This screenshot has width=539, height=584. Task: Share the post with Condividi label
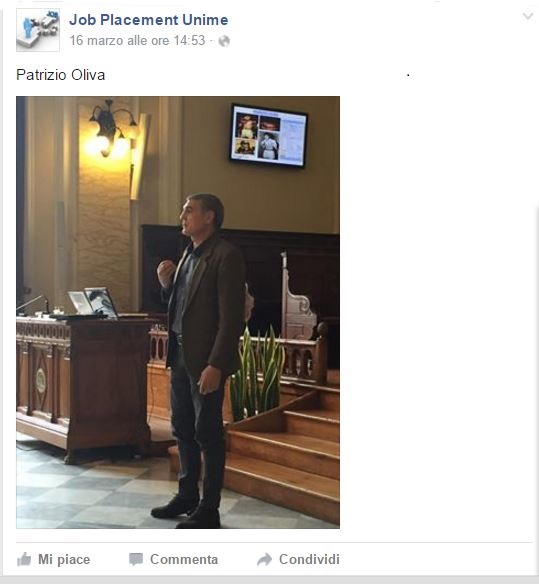[309, 559]
